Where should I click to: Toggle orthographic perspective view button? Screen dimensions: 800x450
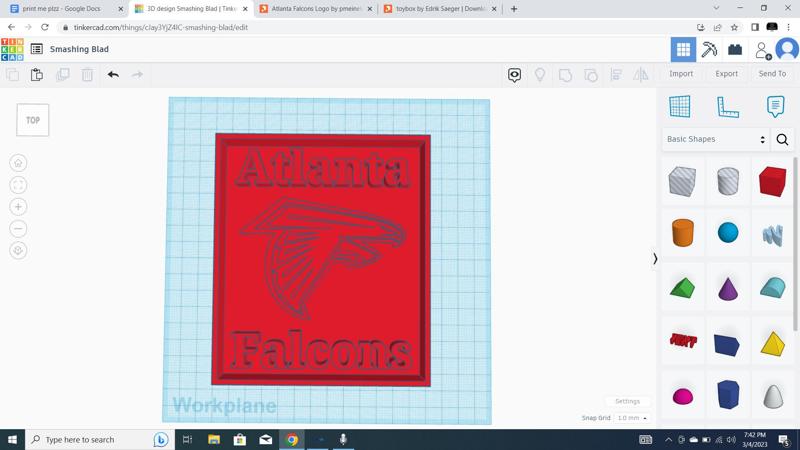tap(18, 251)
